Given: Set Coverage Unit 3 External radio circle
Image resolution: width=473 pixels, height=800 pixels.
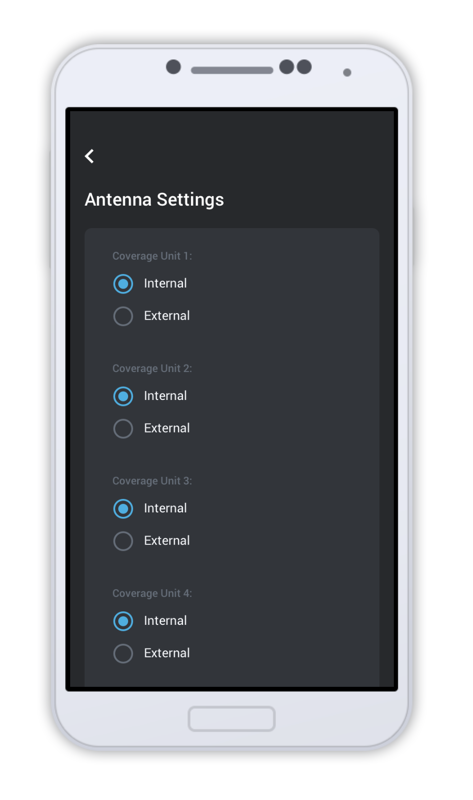Looking at the screenshot, I should pos(123,541).
